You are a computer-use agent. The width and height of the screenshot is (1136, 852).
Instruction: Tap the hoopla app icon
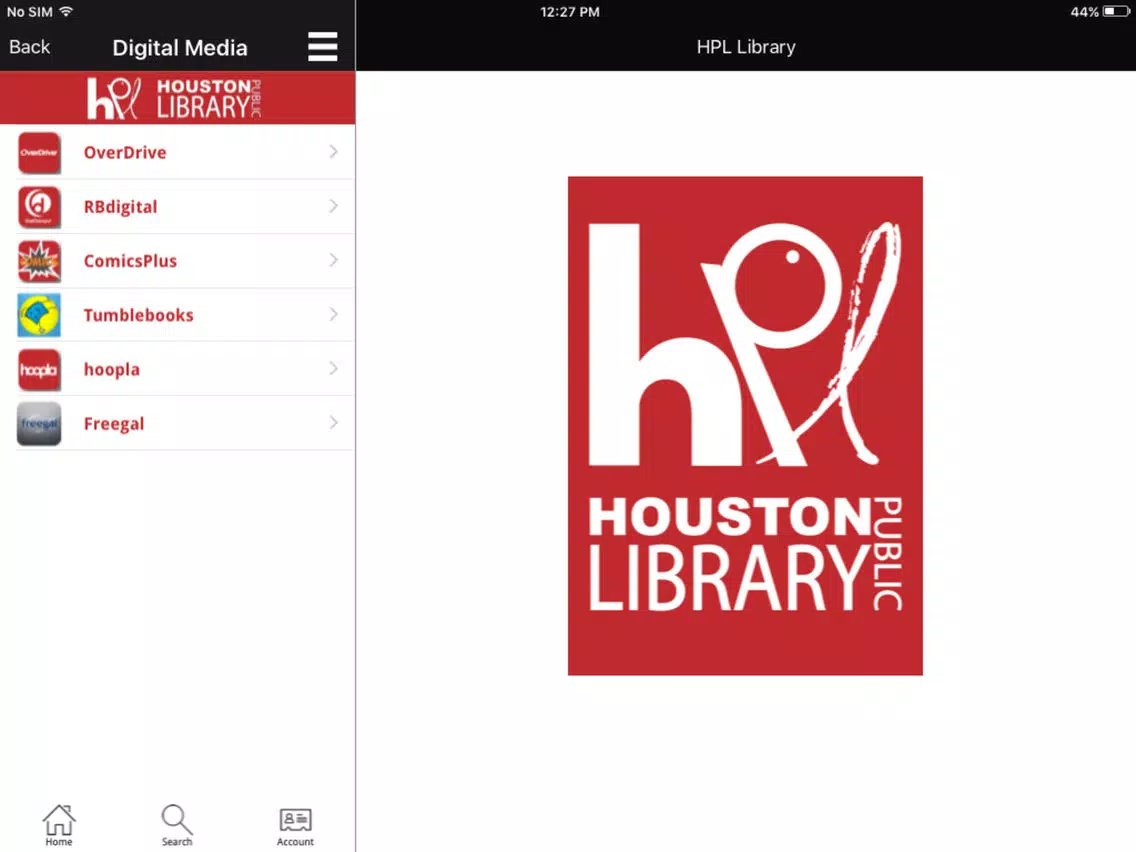click(x=39, y=369)
